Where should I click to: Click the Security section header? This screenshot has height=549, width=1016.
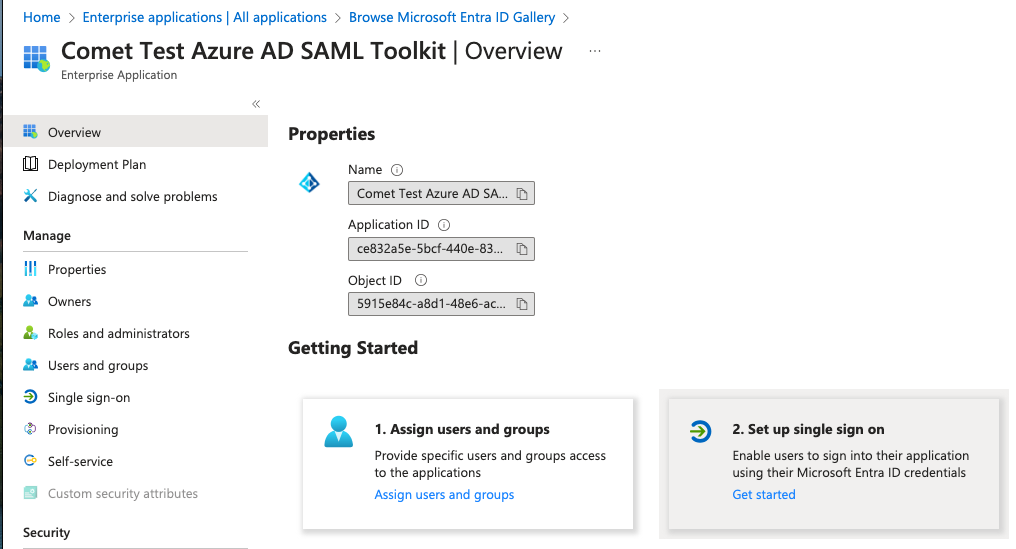tap(46, 532)
